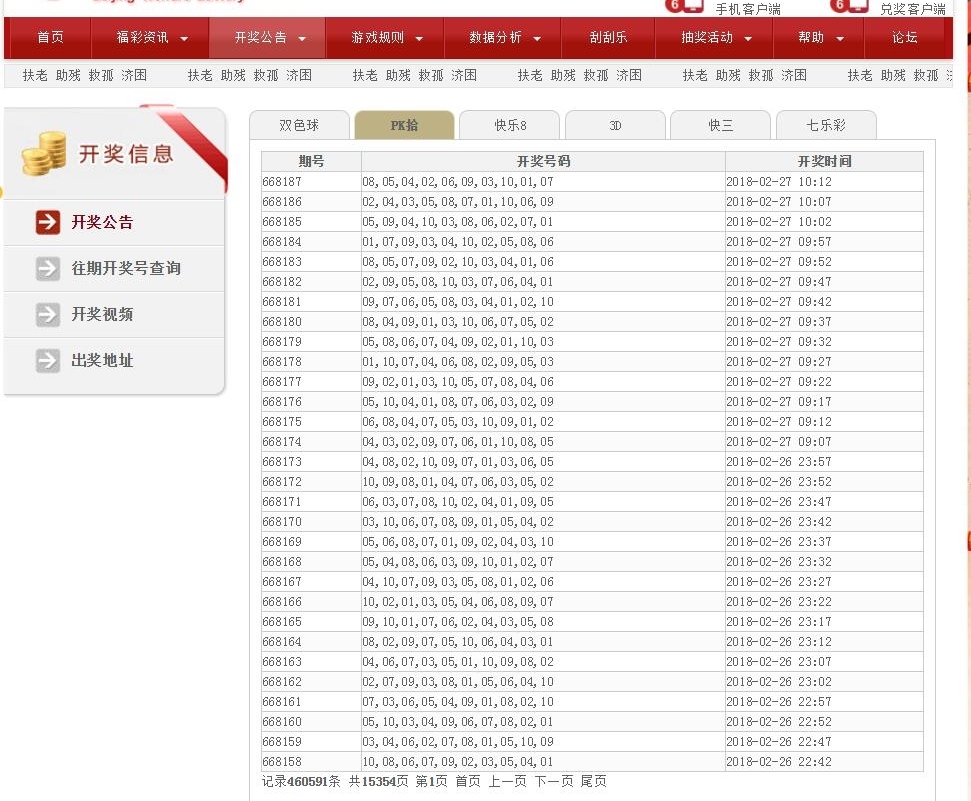Screen dimensions: 971x801
Task: Switch to the 快三 tab
Action: click(x=721, y=125)
